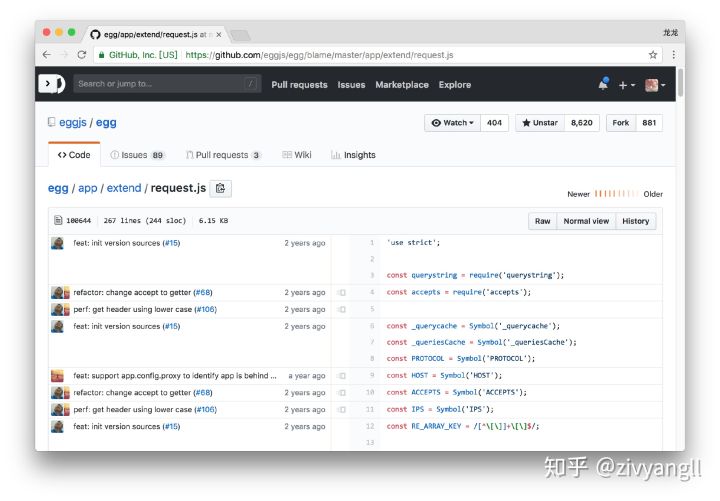
Task: Open the eggjs organization link
Action: click(73, 123)
